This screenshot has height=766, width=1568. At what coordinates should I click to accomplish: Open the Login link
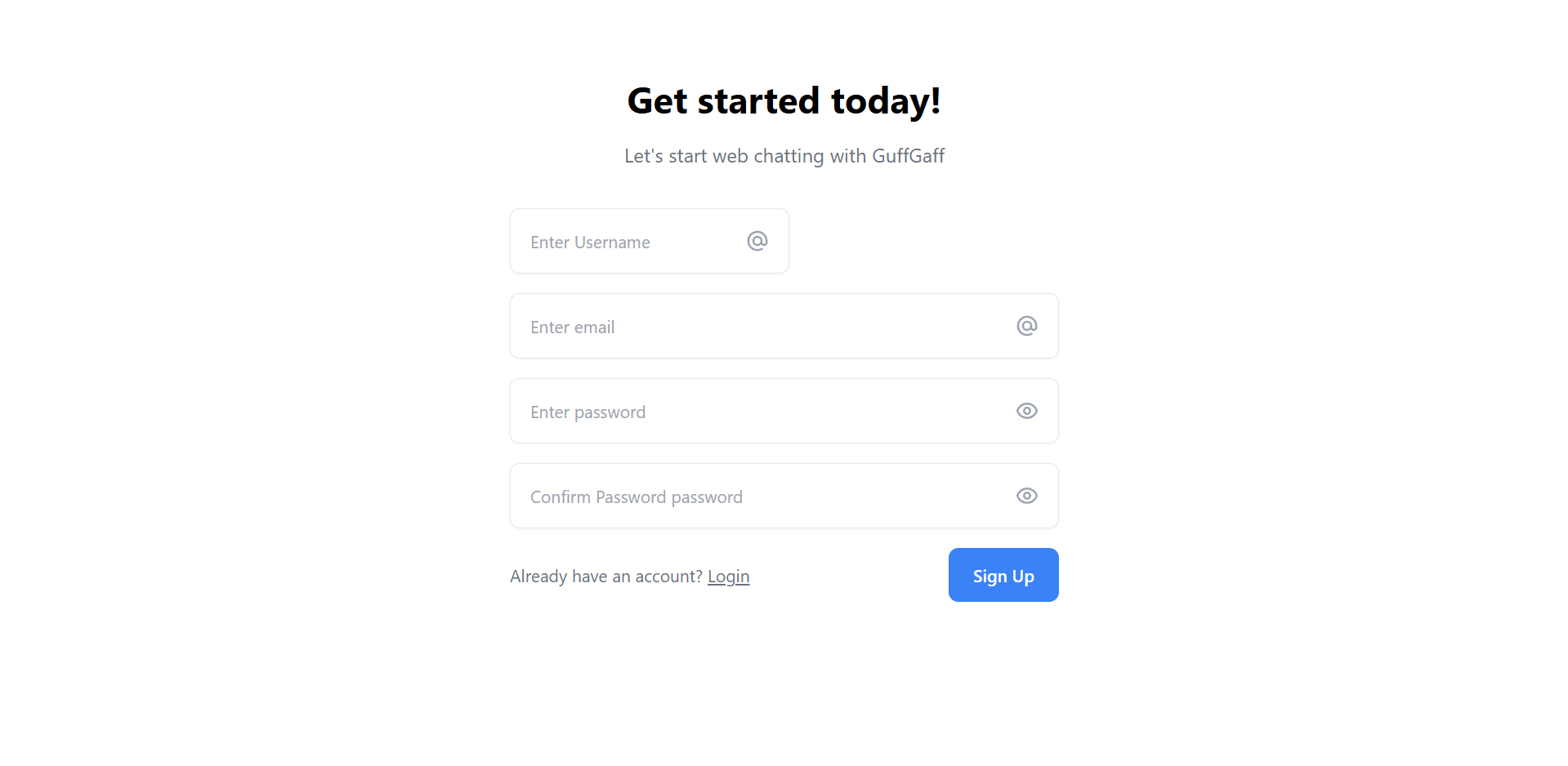pyautogui.click(x=728, y=577)
